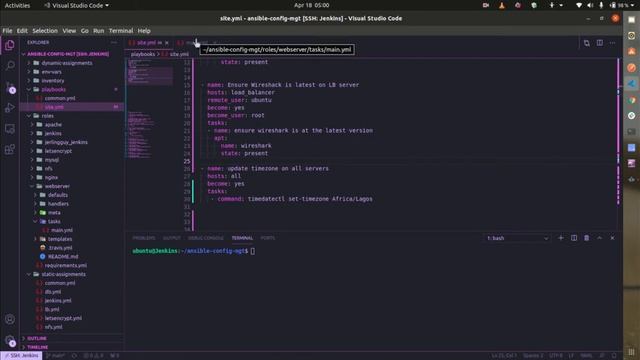
Task: Split the editor to the right
Action: pos(600,43)
